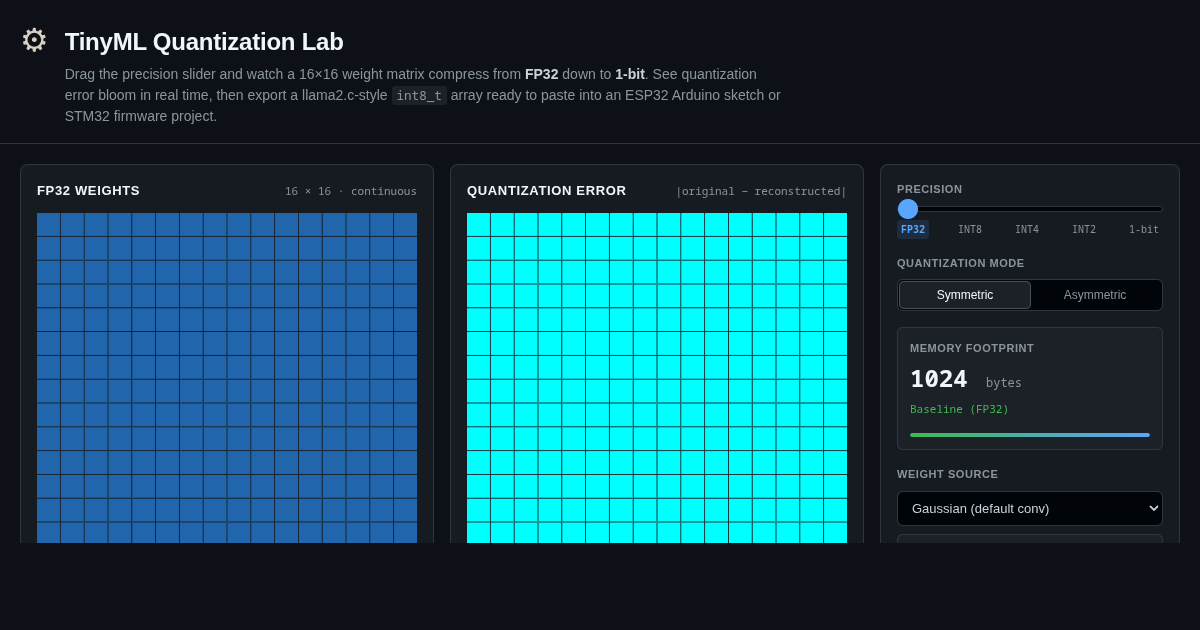
Task: Click the precision slider thumb
Action: click(x=908, y=209)
